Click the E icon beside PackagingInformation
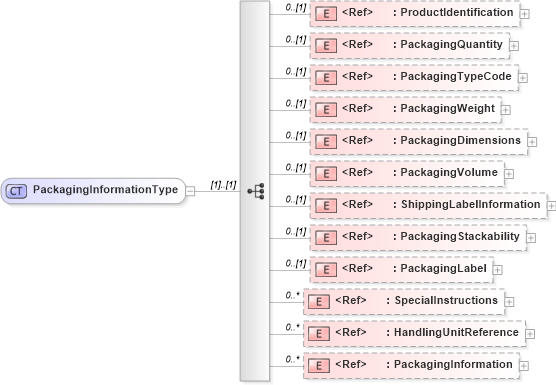556x385 pixels. (x=319, y=366)
